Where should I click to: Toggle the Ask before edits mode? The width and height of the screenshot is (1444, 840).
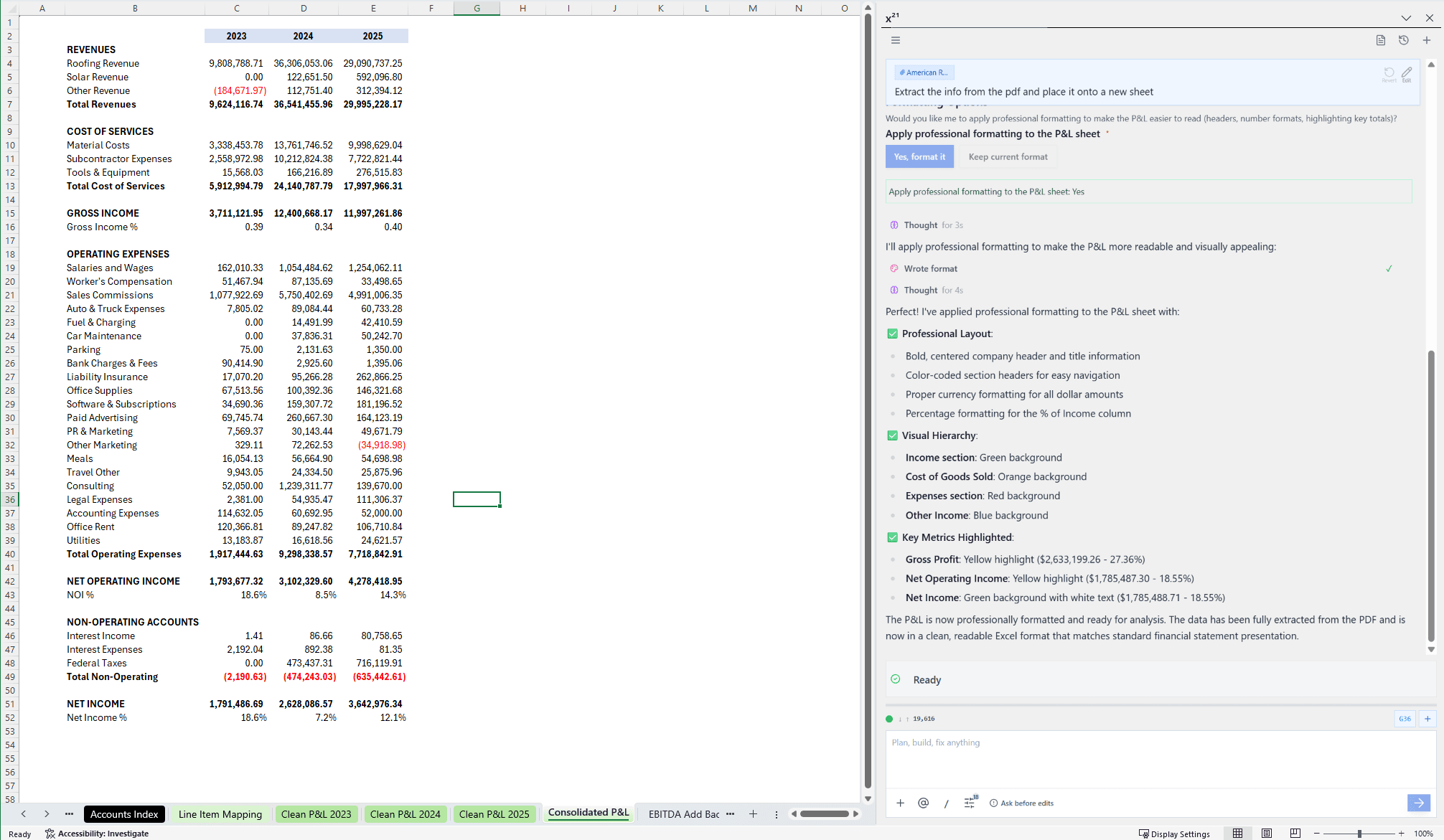click(1021, 803)
